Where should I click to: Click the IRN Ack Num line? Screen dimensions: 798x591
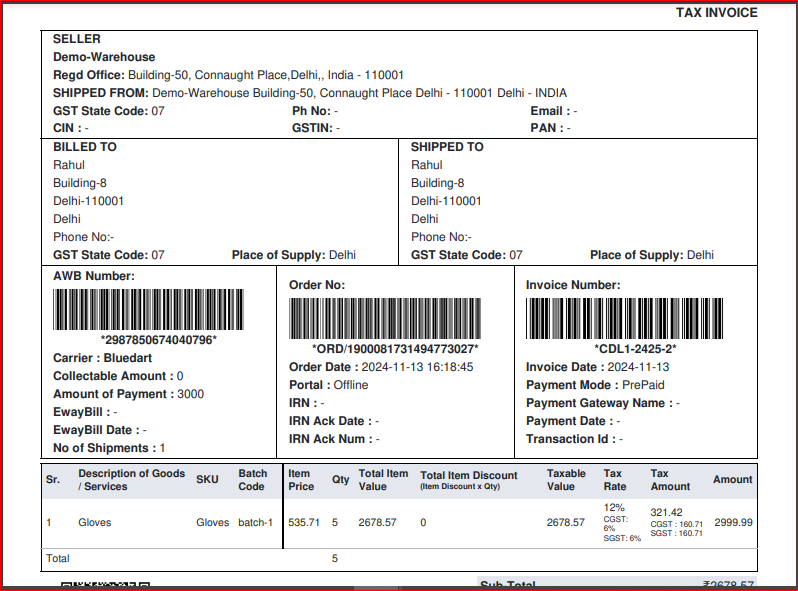click(x=334, y=439)
